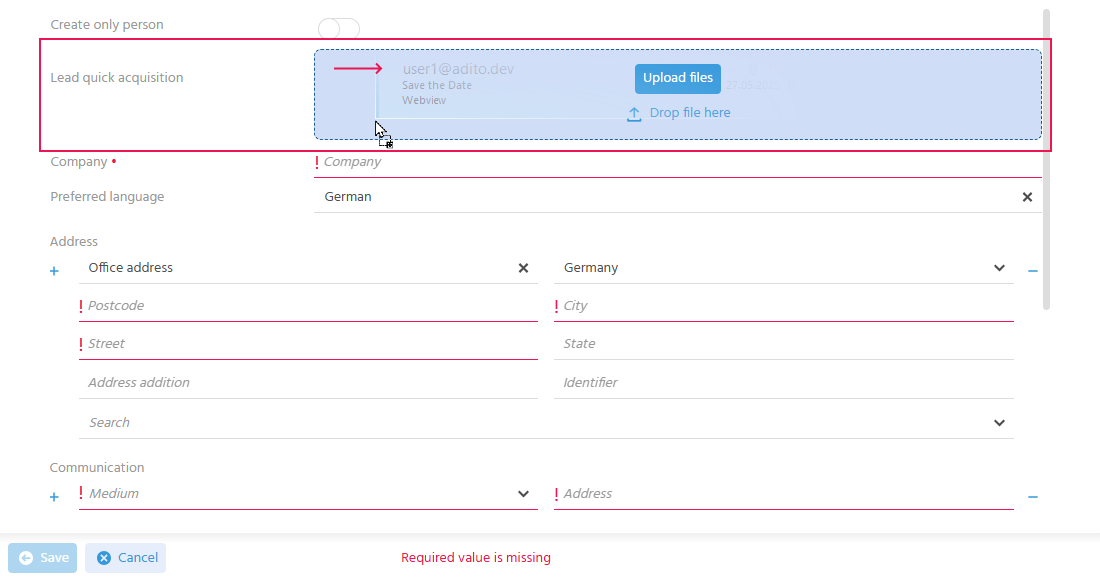Viewport: 1100px width, 581px height.
Task: Remove the address row with minus icon
Action: pyautogui.click(x=1033, y=271)
